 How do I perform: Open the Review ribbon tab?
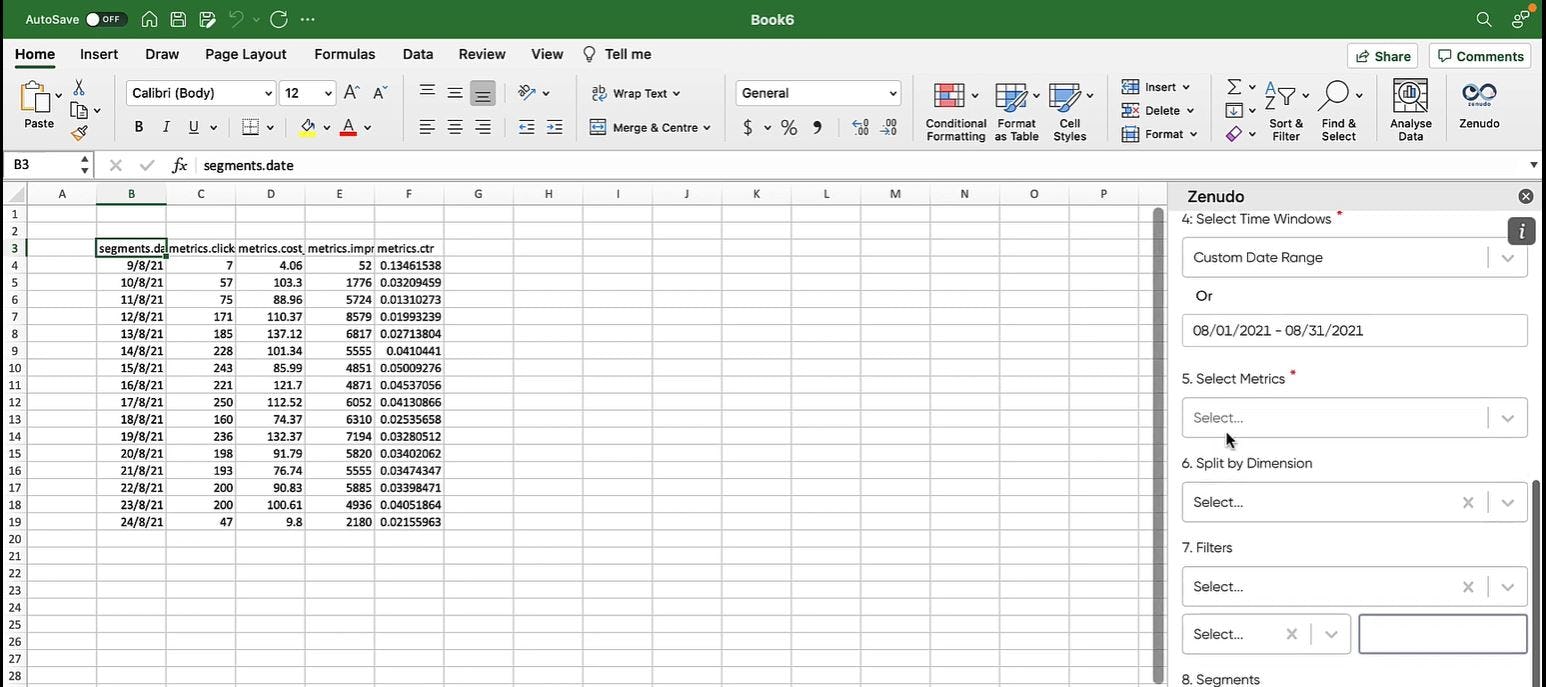(x=481, y=54)
